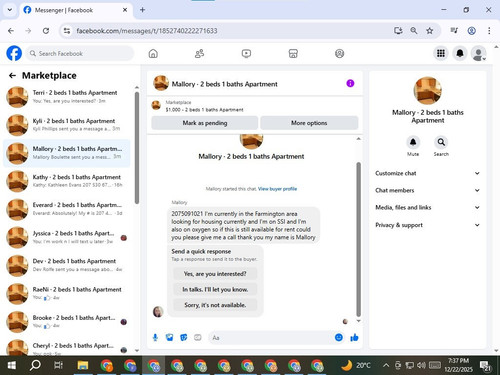Open the Facebook menu grid icon
The image size is (500, 375).
[x=441, y=53]
